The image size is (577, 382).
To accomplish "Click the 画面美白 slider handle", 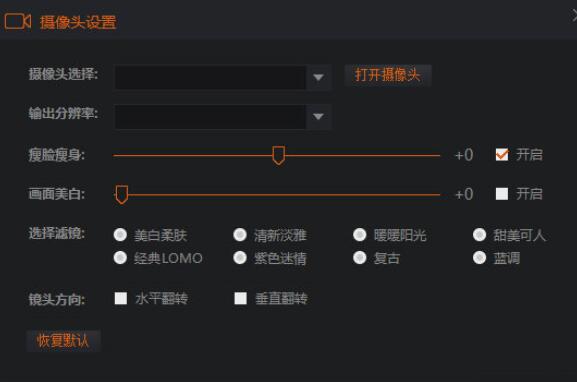I will click(121, 195).
